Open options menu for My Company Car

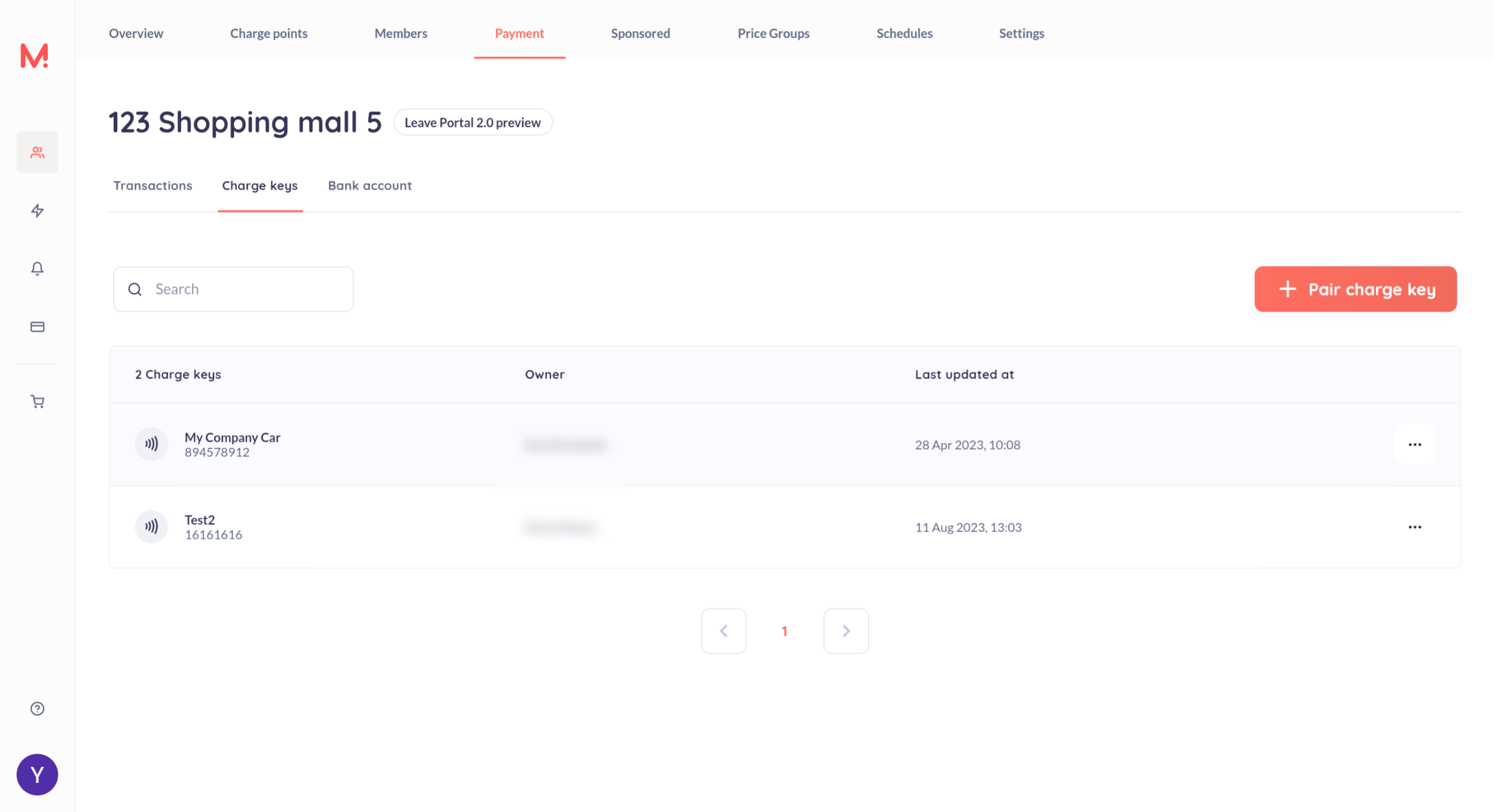1415,444
